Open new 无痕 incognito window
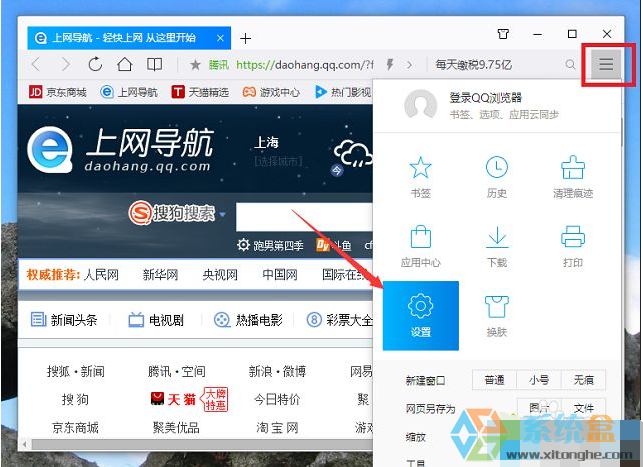Screen dimensions: 643x467 coord(584,380)
